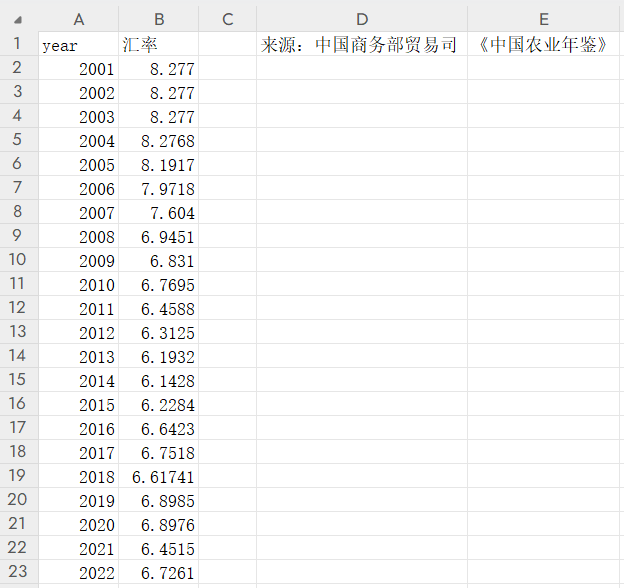Click the cell containing 2004
624x588 pixels.
pyautogui.click(x=78, y=140)
